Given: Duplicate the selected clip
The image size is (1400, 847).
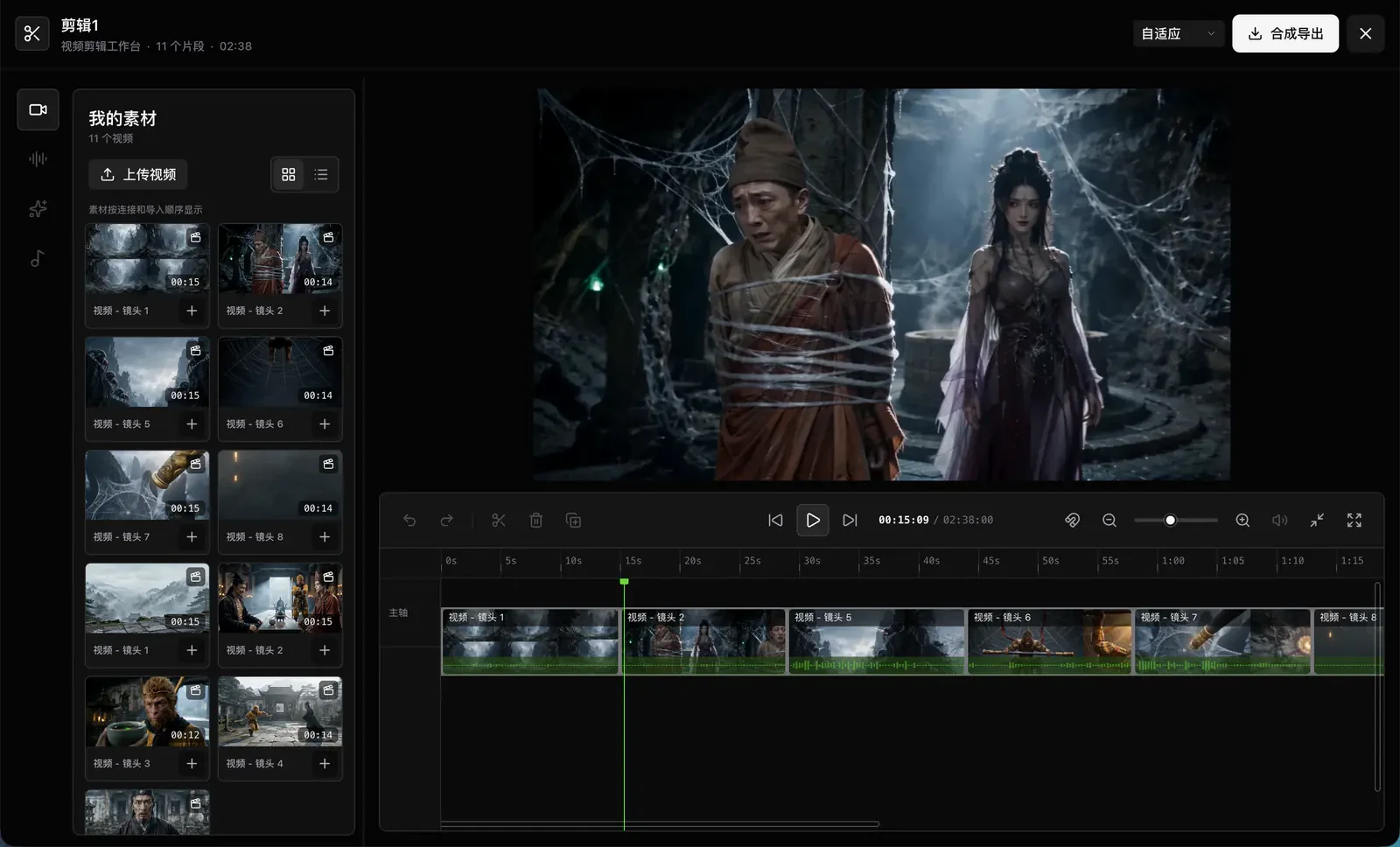Looking at the screenshot, I should (574, 521).
